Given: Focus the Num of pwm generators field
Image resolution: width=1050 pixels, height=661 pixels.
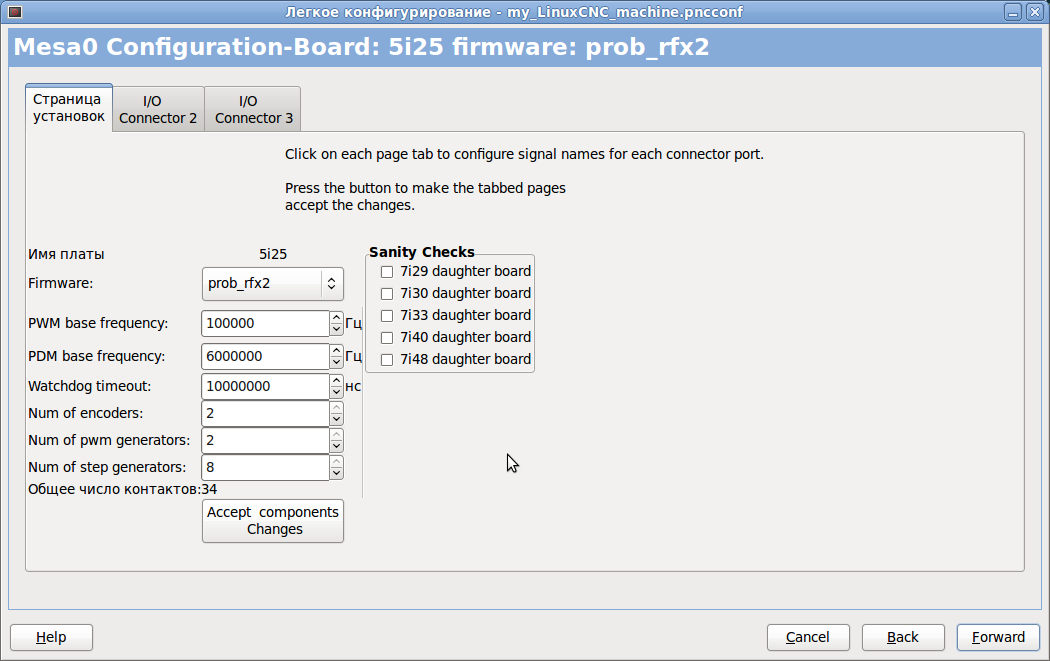Looking at the screenshot, I should 265,440.
